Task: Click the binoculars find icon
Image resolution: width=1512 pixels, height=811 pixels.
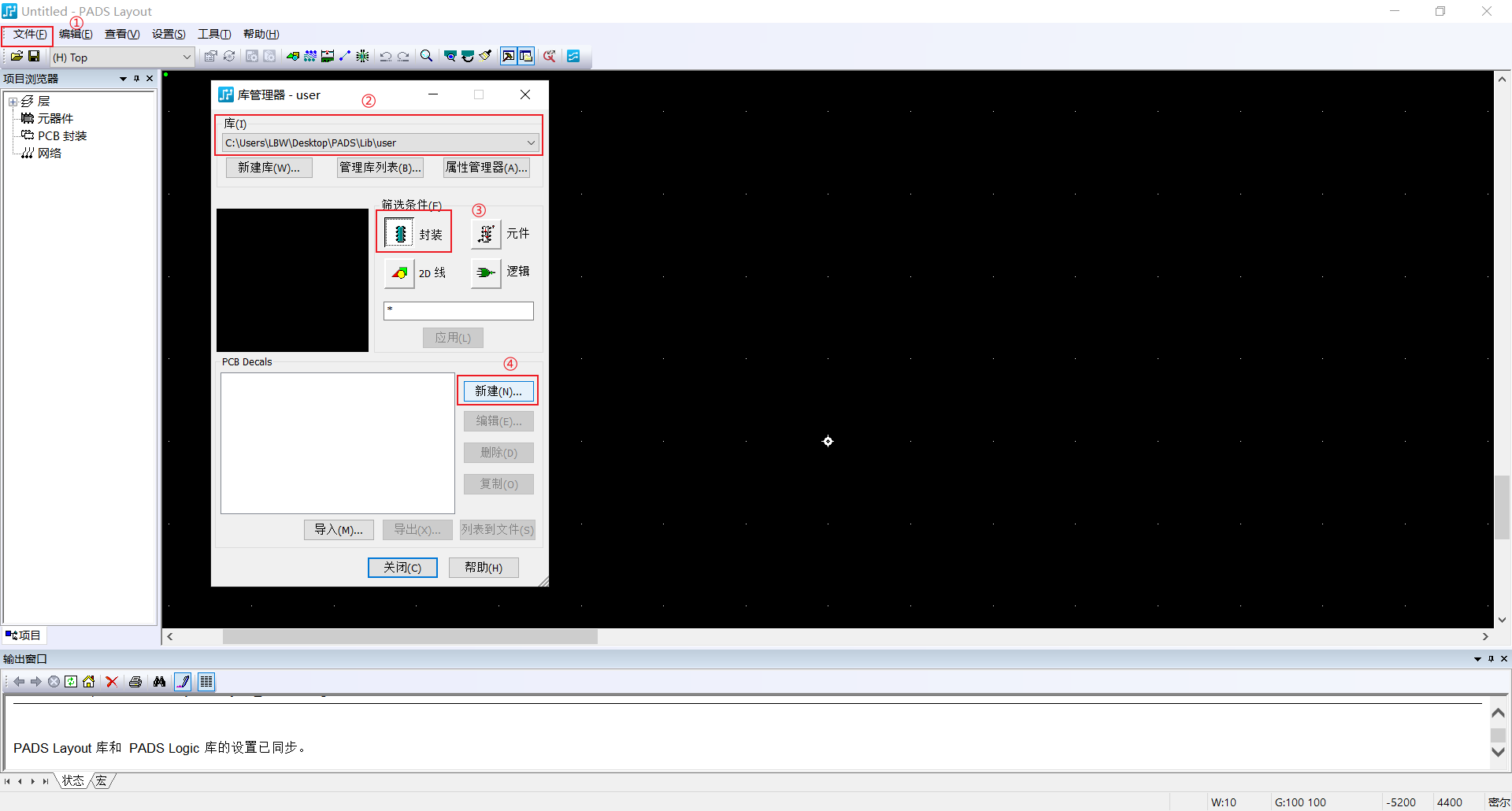Action: pyautogui.click(x=159, y=682)
